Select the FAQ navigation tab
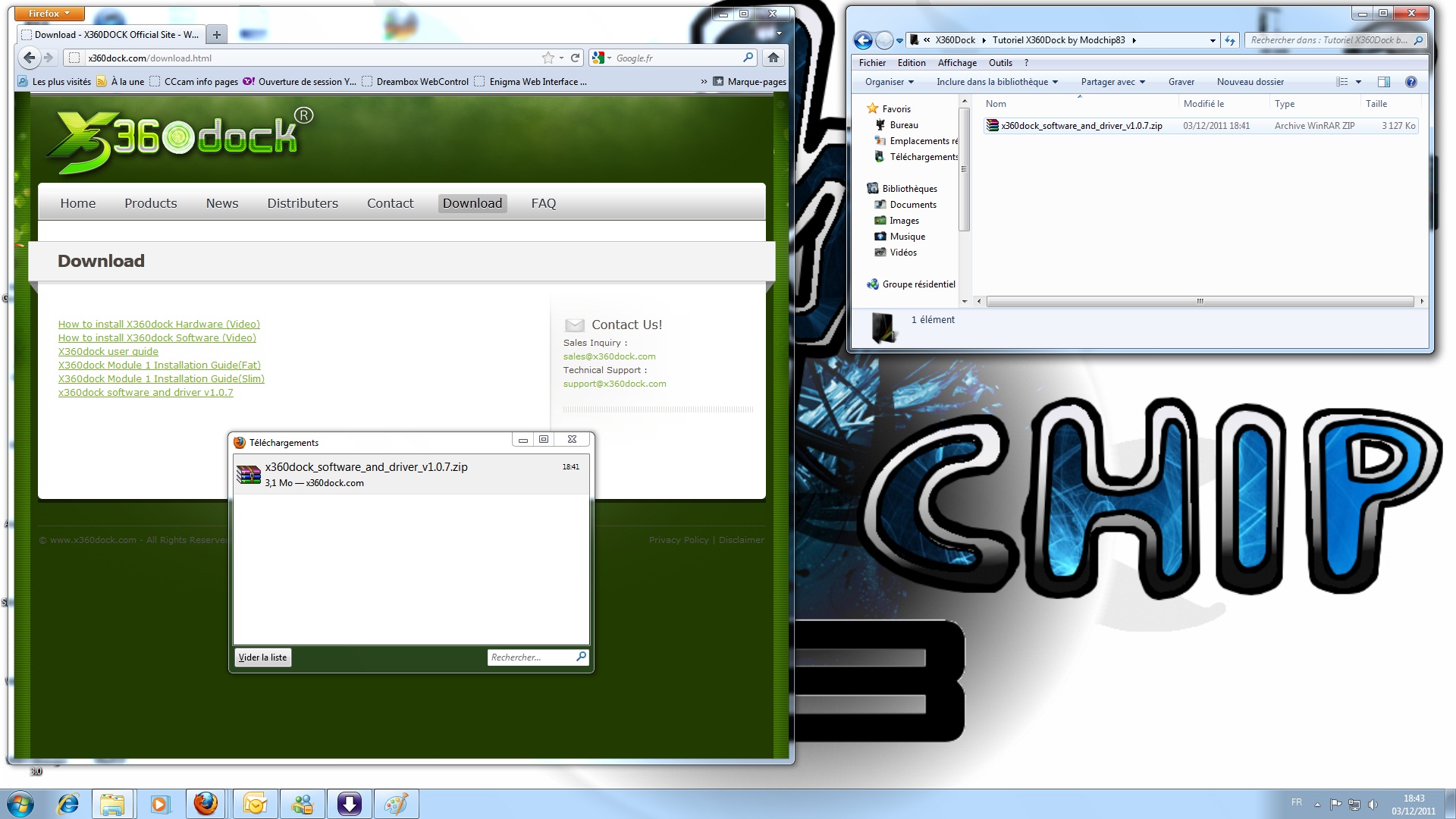Image resolution: width=1456 pixels, height=819 pixels. (x=543, y=203)
